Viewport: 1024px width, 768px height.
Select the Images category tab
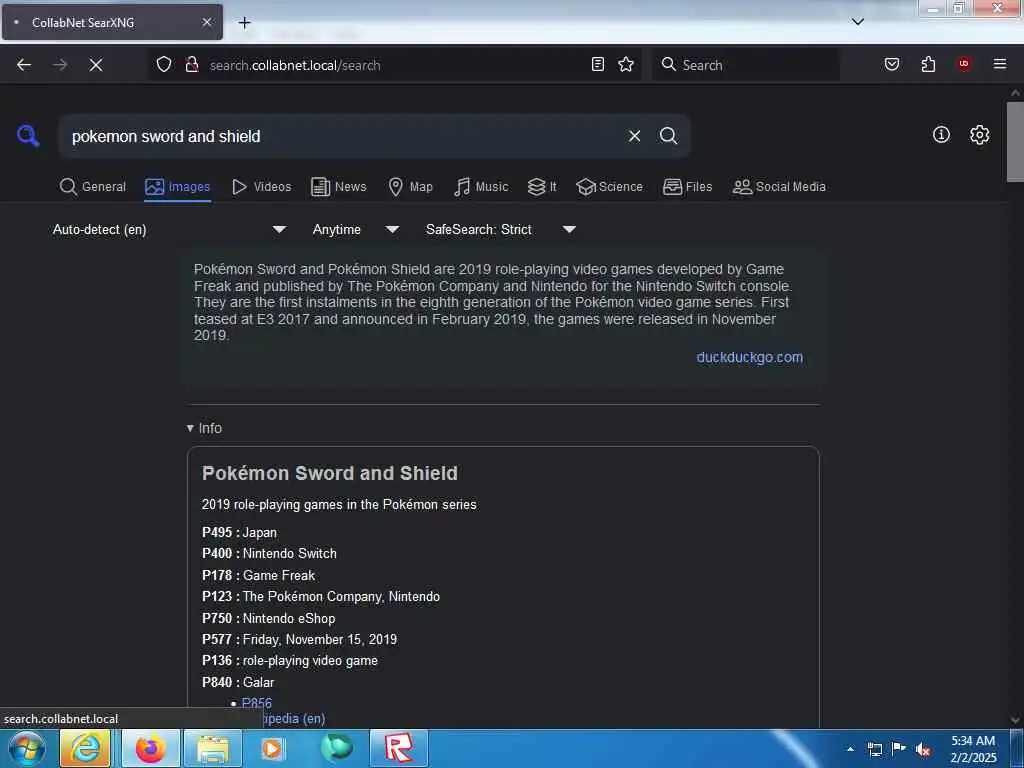(x=178, y=187)
